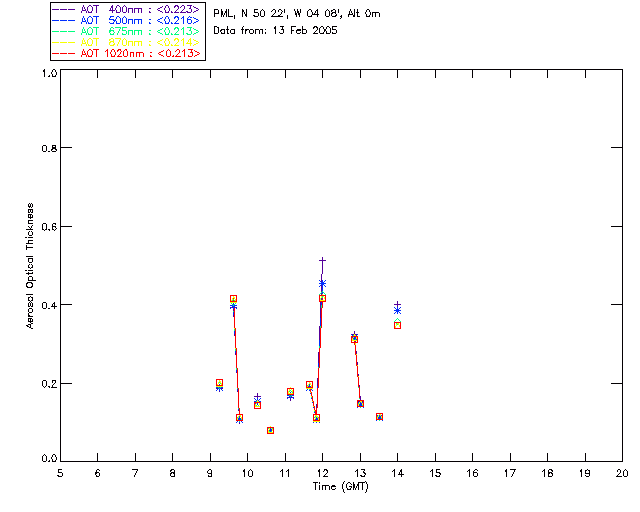
Task: Click the x-axis tick label 12
Action: (322, 473)
